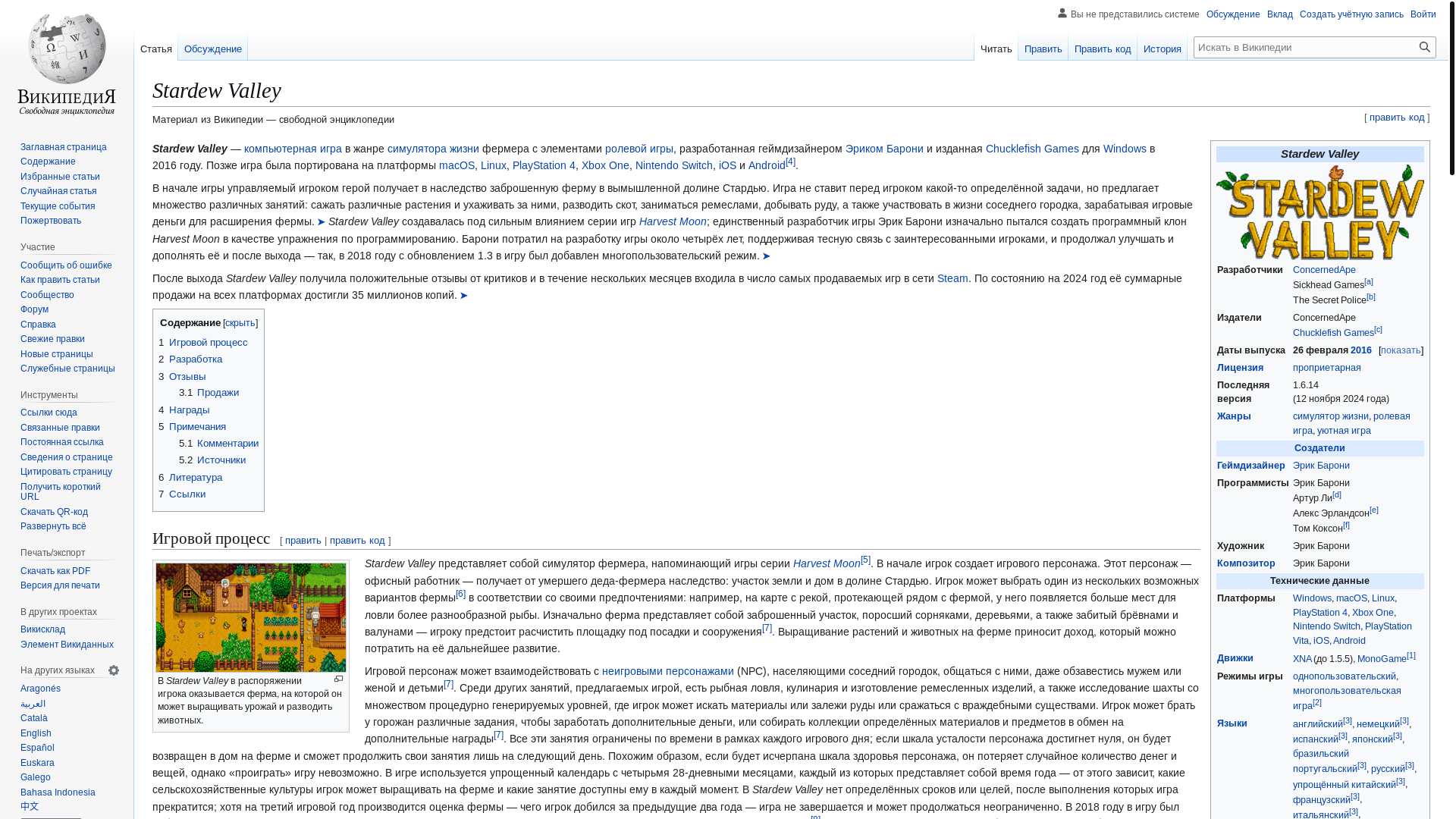Open 'Цитировать страницу' tool link
Image resolution: width=1456 pixels, height=819 pixels.
coord(66,472)
